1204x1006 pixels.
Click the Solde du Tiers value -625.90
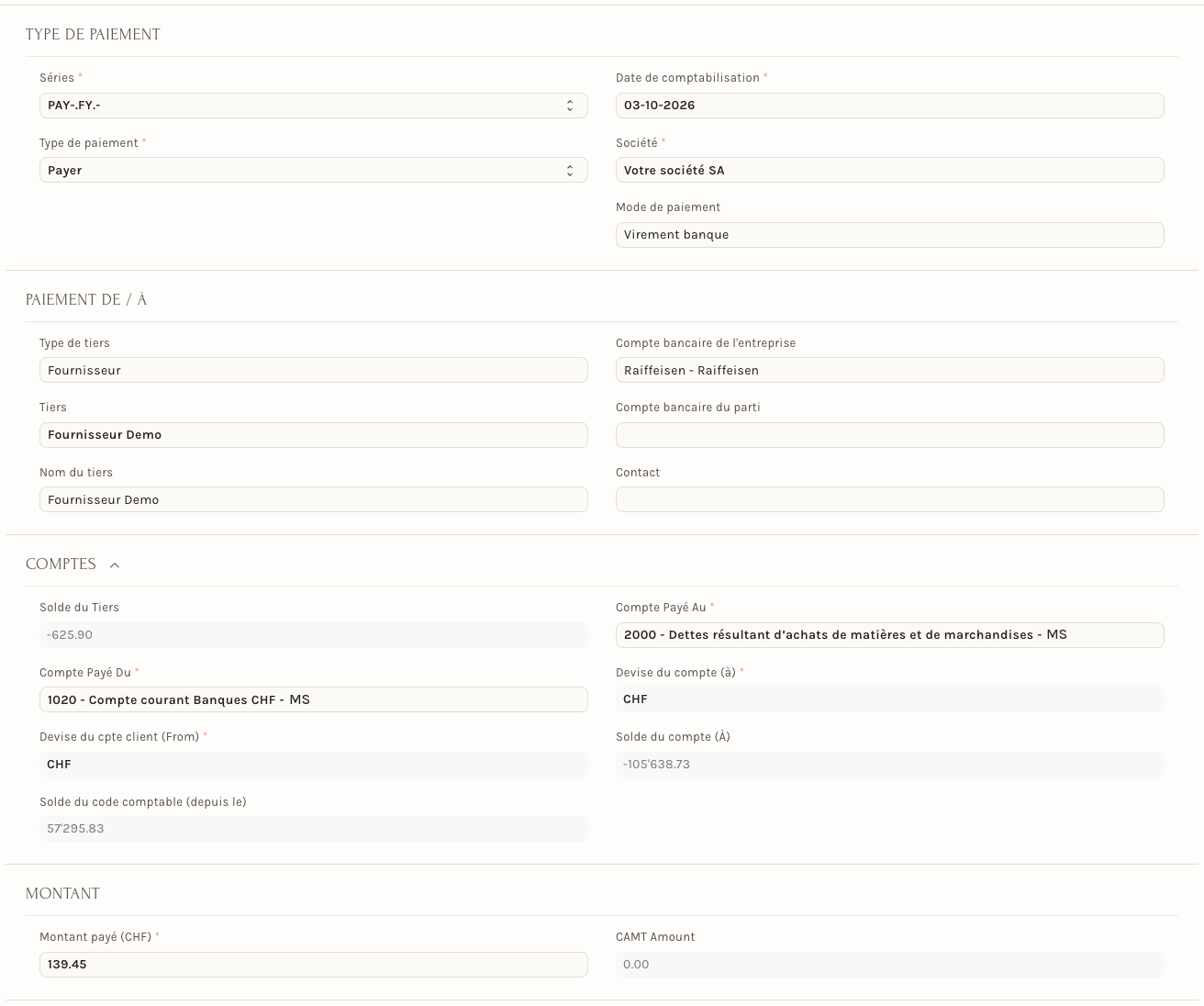point(313,635)
